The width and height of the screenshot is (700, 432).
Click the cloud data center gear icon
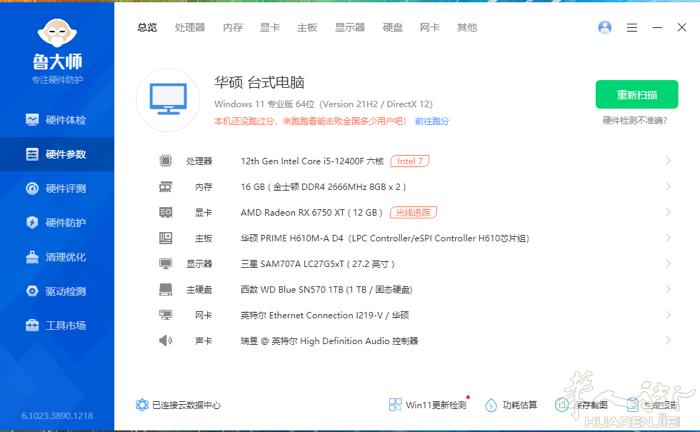click(142, 405)
